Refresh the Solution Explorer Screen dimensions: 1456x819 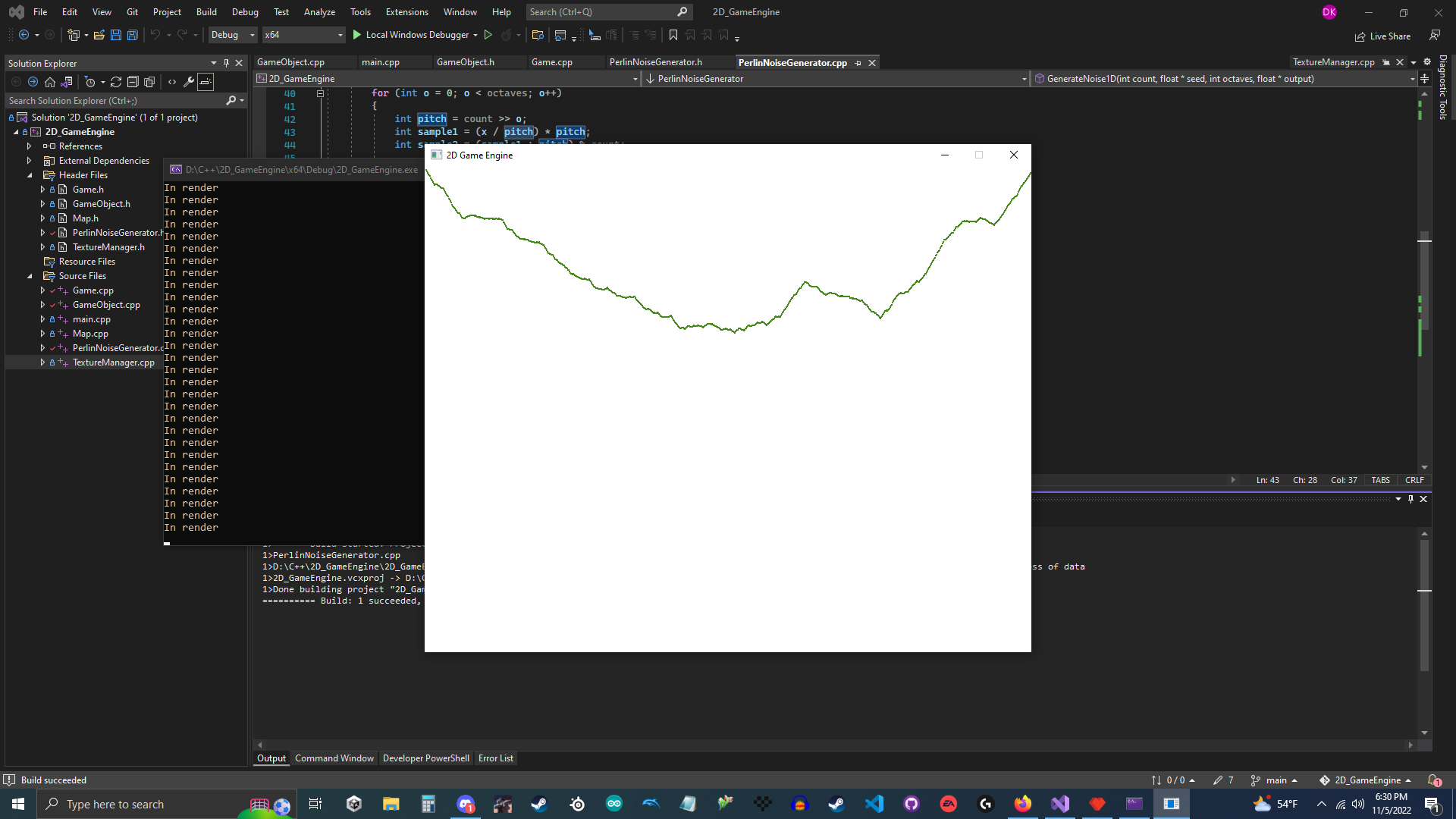(x=116, y=82)
